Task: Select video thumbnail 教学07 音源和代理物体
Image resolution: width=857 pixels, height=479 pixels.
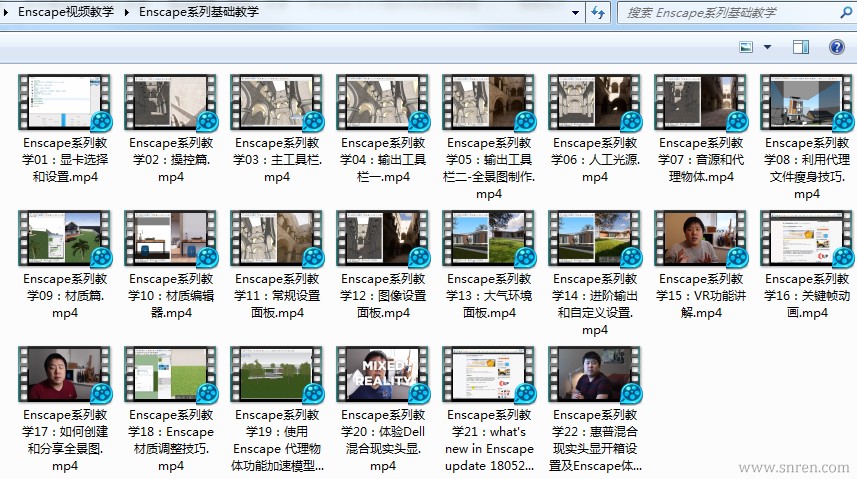Action: point(701,103)
